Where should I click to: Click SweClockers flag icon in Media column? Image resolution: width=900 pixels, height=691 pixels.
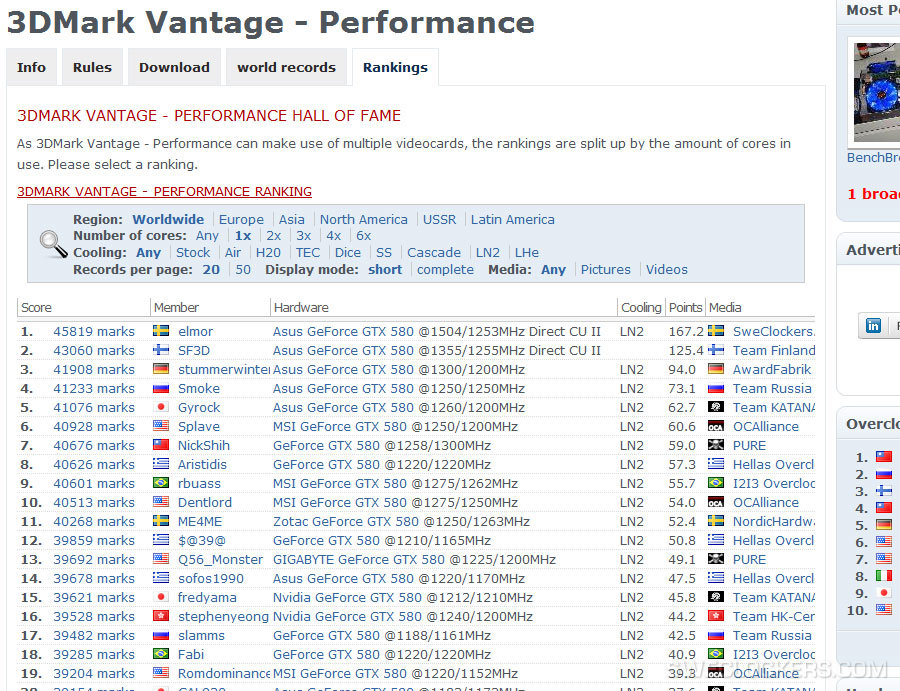pos(716,331)
